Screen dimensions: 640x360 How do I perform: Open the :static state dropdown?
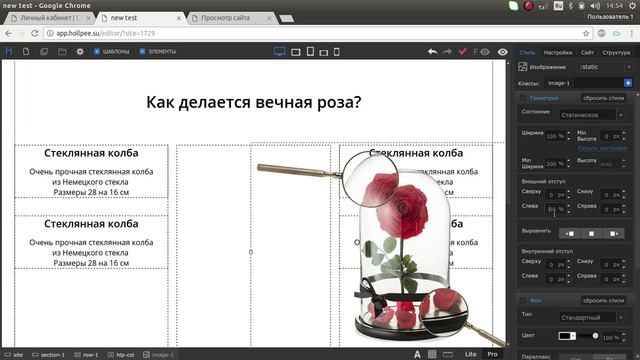tap(605, 67)
